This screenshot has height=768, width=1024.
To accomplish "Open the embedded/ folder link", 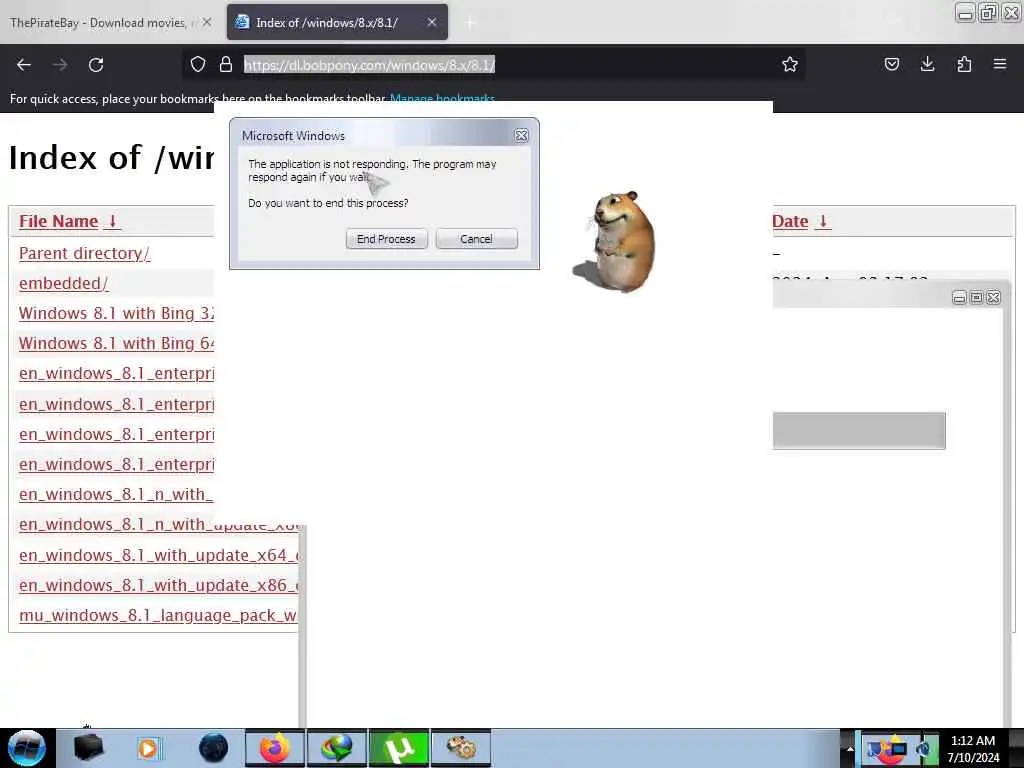I will pos(63,283).
